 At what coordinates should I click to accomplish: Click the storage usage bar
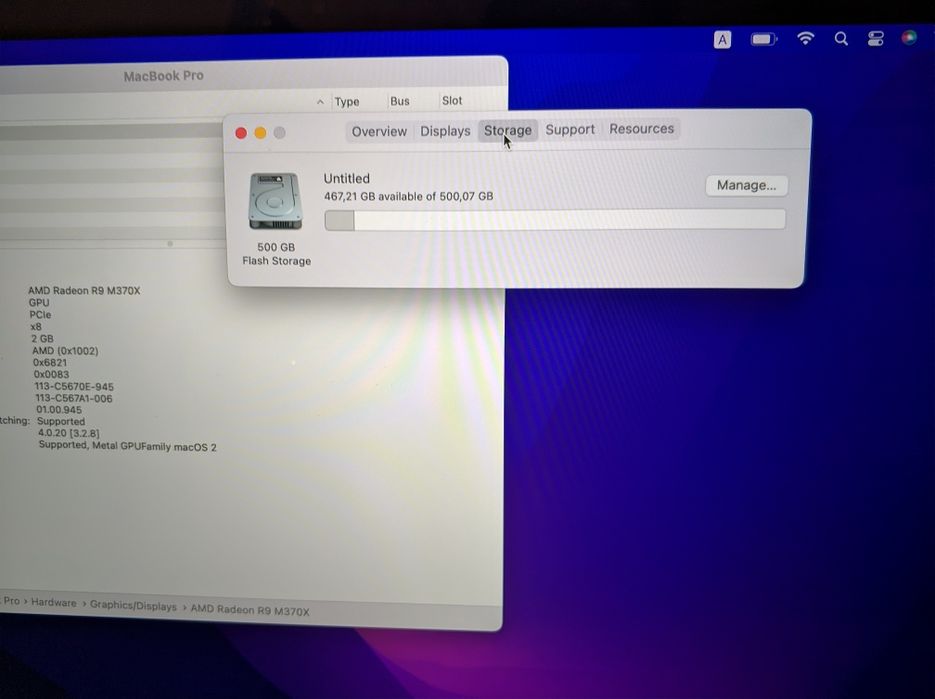(x=555, y=219)
